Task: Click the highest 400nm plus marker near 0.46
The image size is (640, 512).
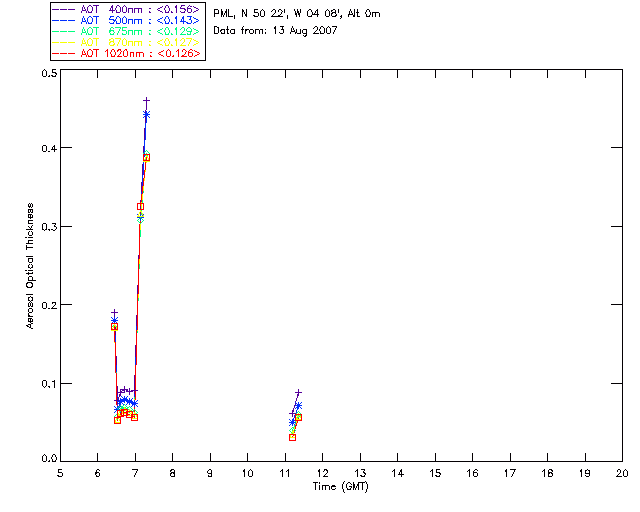Action: pyautogui.click(x=146, y=100)
